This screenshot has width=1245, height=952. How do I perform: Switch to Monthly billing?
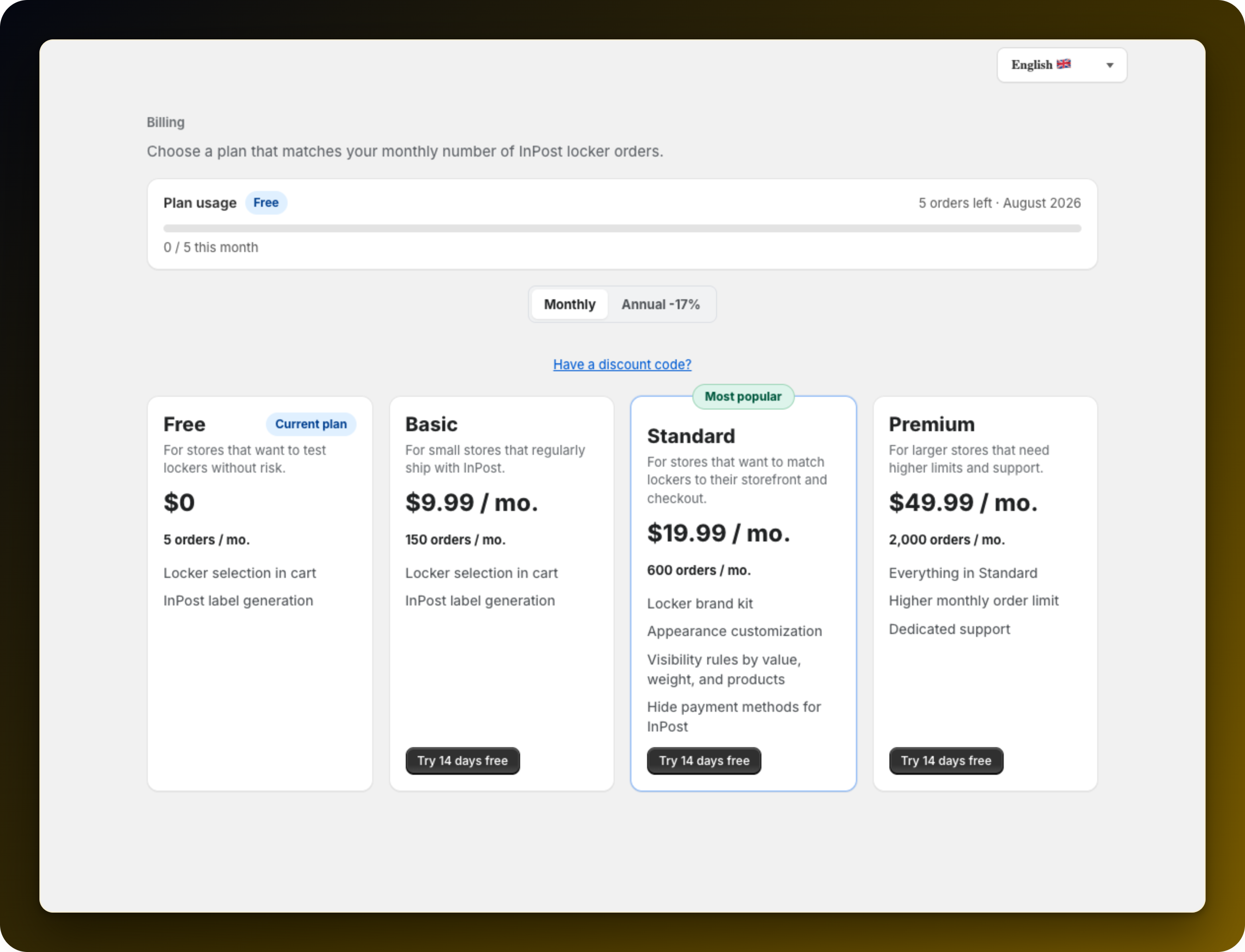569,304
